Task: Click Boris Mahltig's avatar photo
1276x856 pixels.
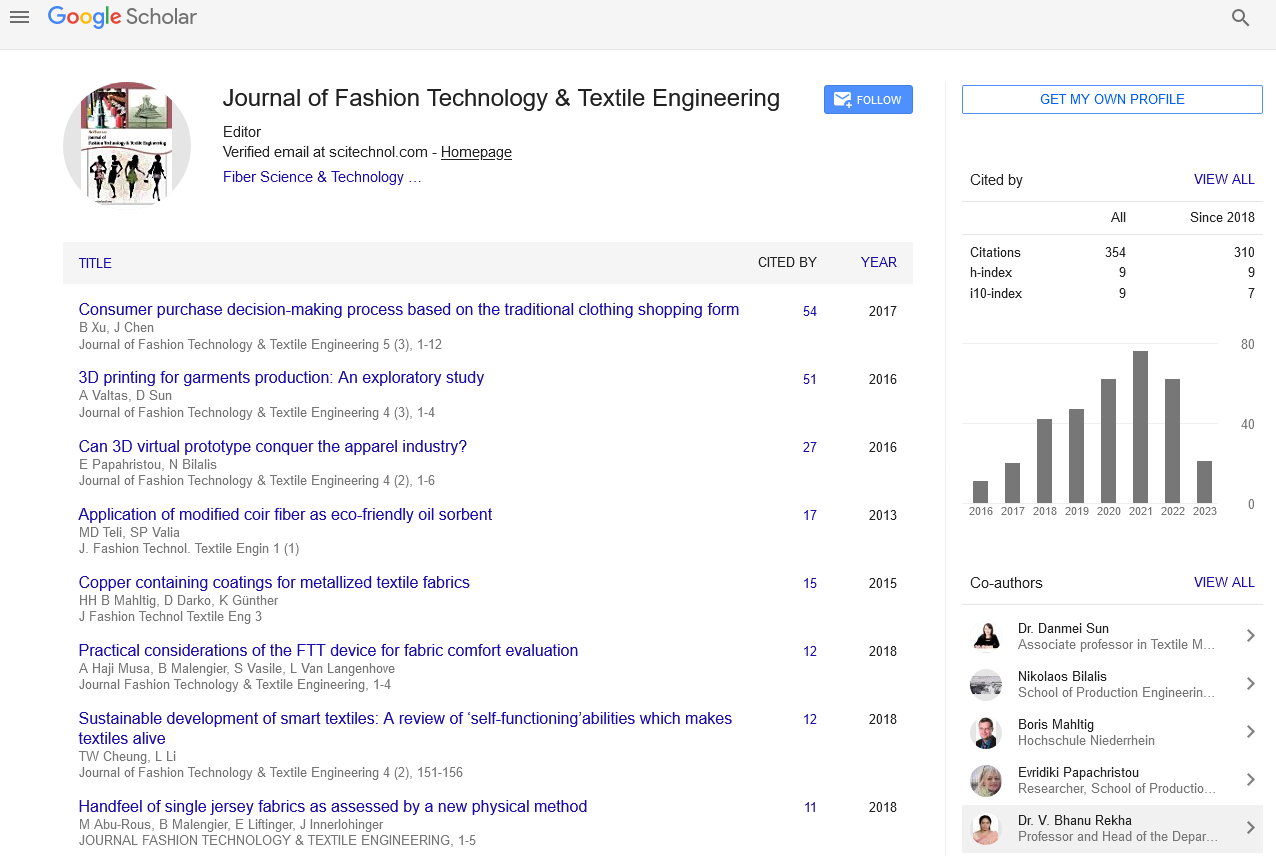Action: point(986,732)
